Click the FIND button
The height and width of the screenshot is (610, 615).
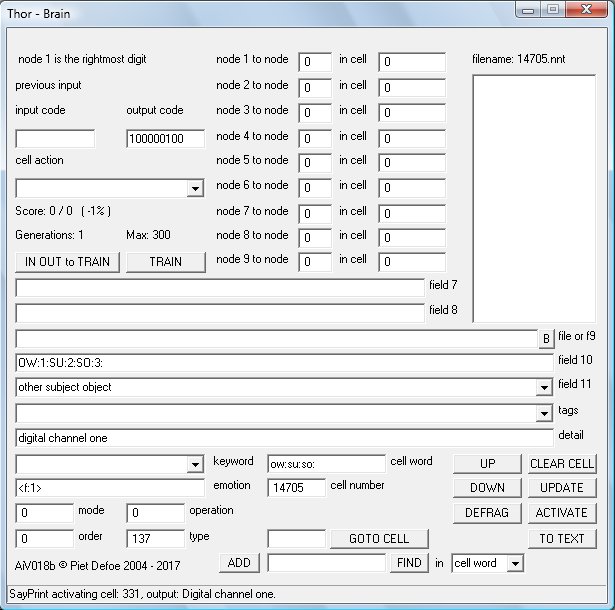(x=409, y=563)
